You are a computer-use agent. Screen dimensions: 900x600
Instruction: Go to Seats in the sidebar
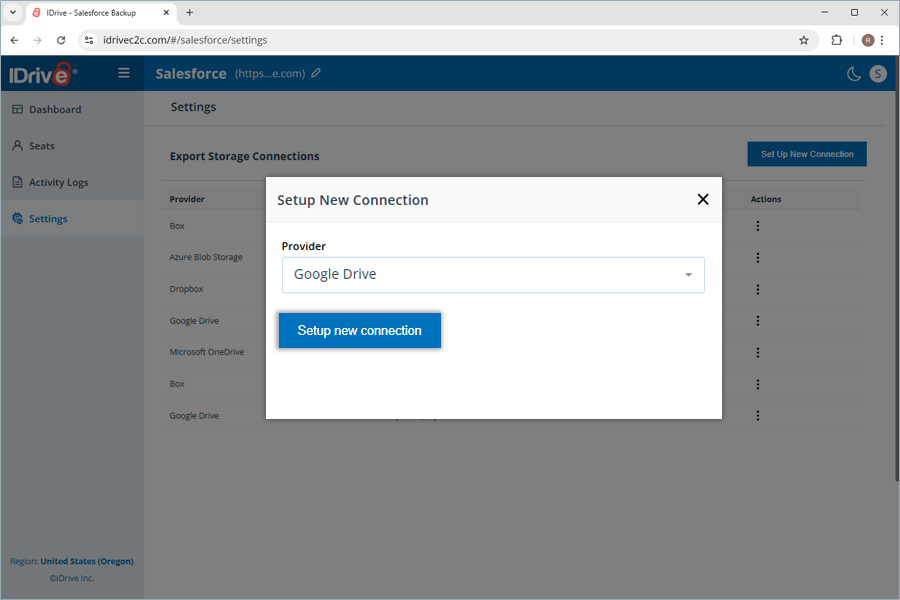point(42,146)
